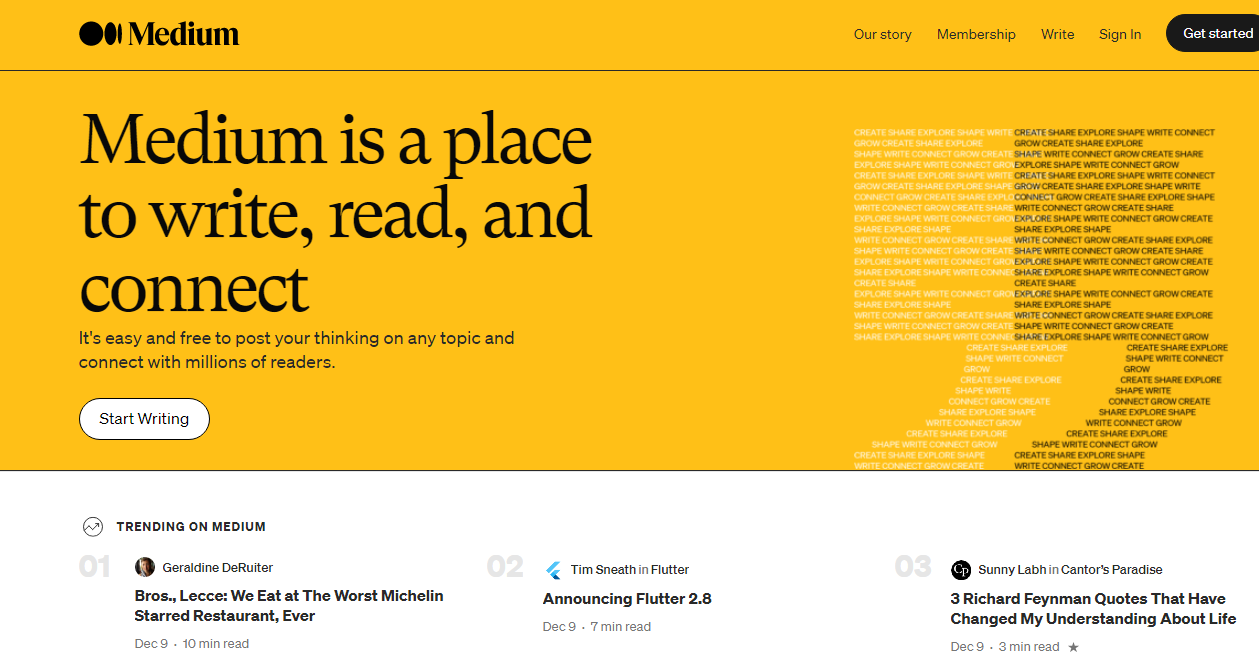Image resolution: width=1259 pixels, height=666 pixels.
Task: Open Tim Sneath's author profile
Action: [x=603, y=570]
